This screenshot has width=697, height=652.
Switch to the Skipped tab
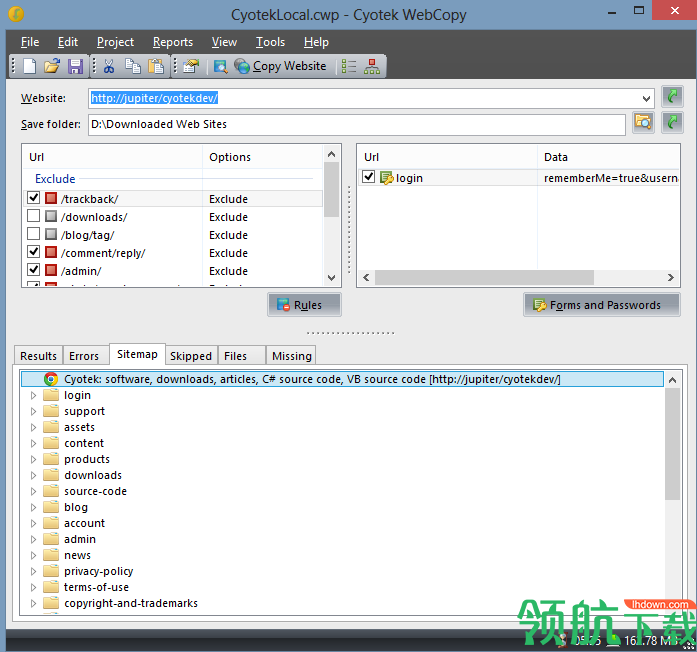tap(191, 356)
